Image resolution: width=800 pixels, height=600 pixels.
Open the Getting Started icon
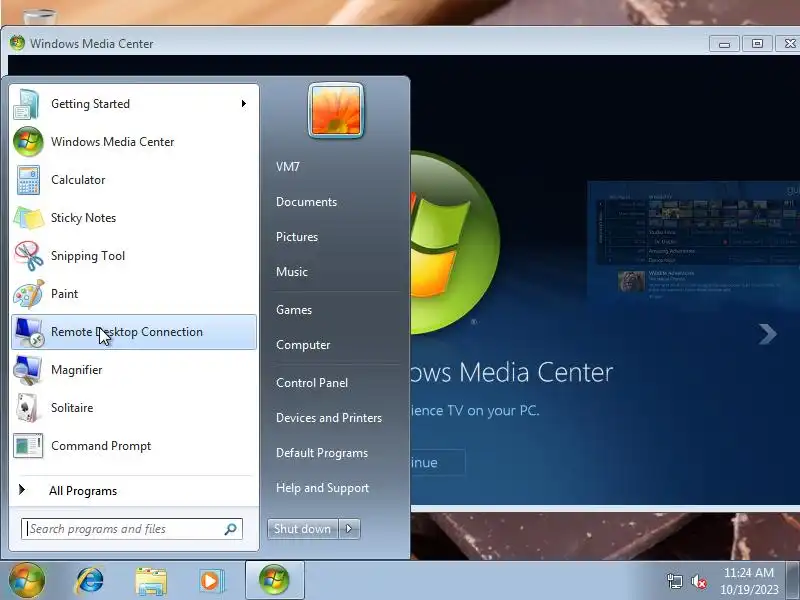click(x=27, y=104)
